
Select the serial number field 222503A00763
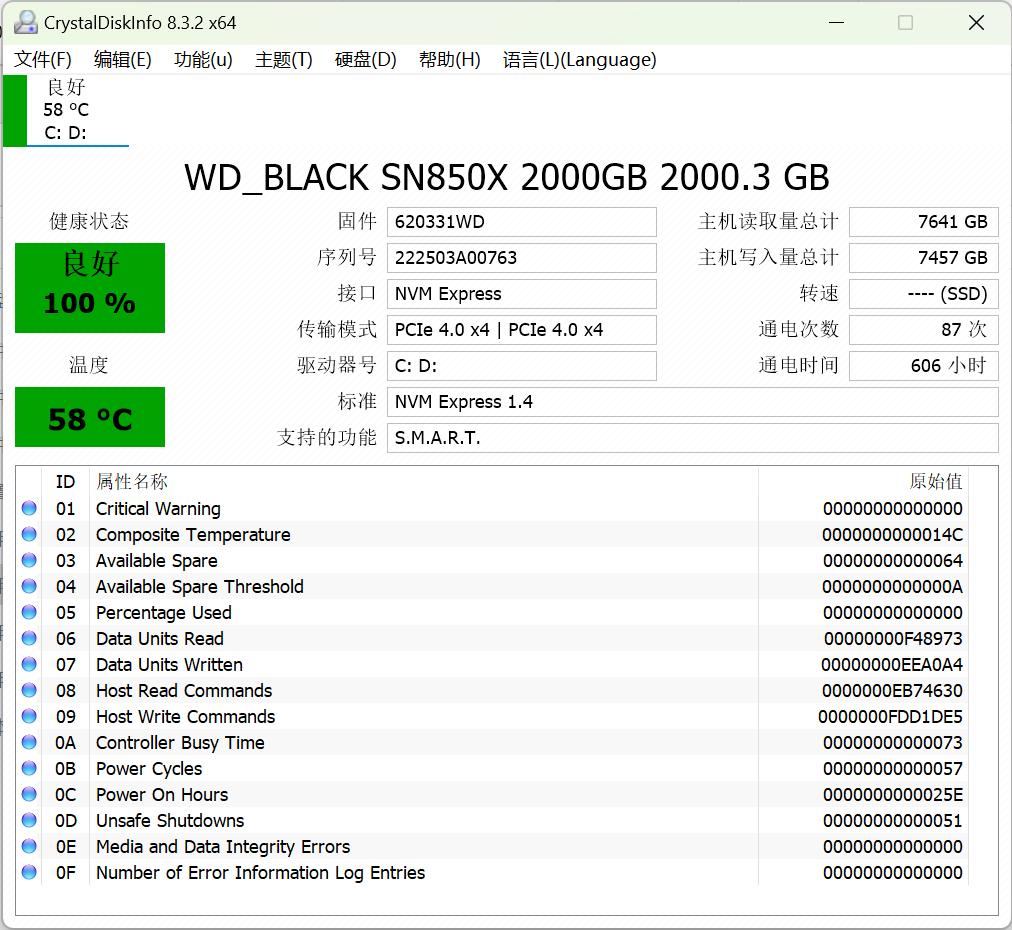coord(521,258)
